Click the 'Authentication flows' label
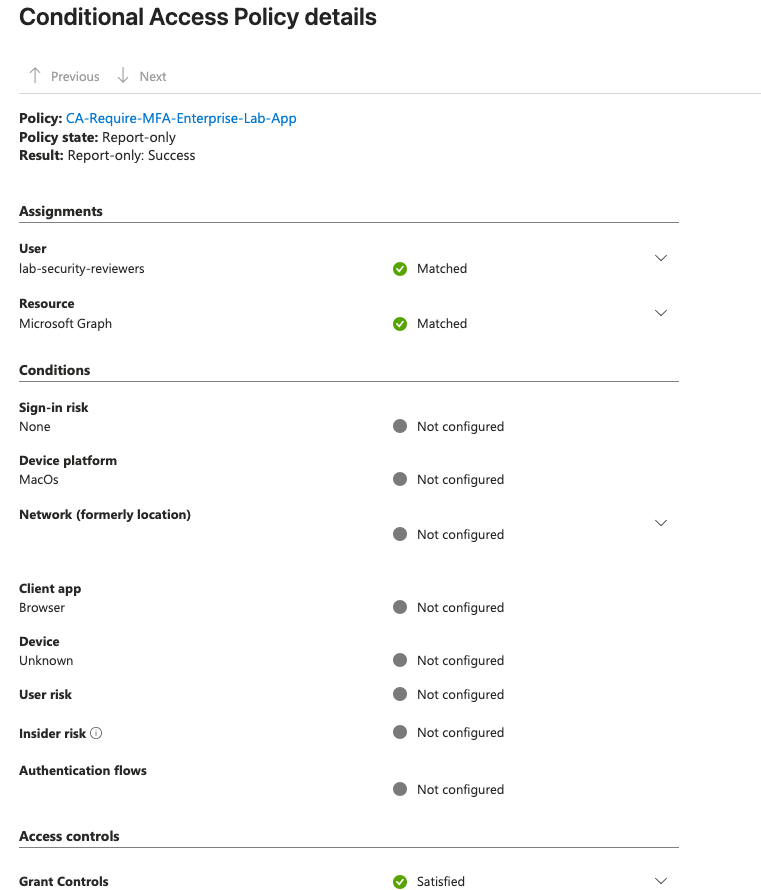This screenshot has width=761, height=890. (83, 770)
